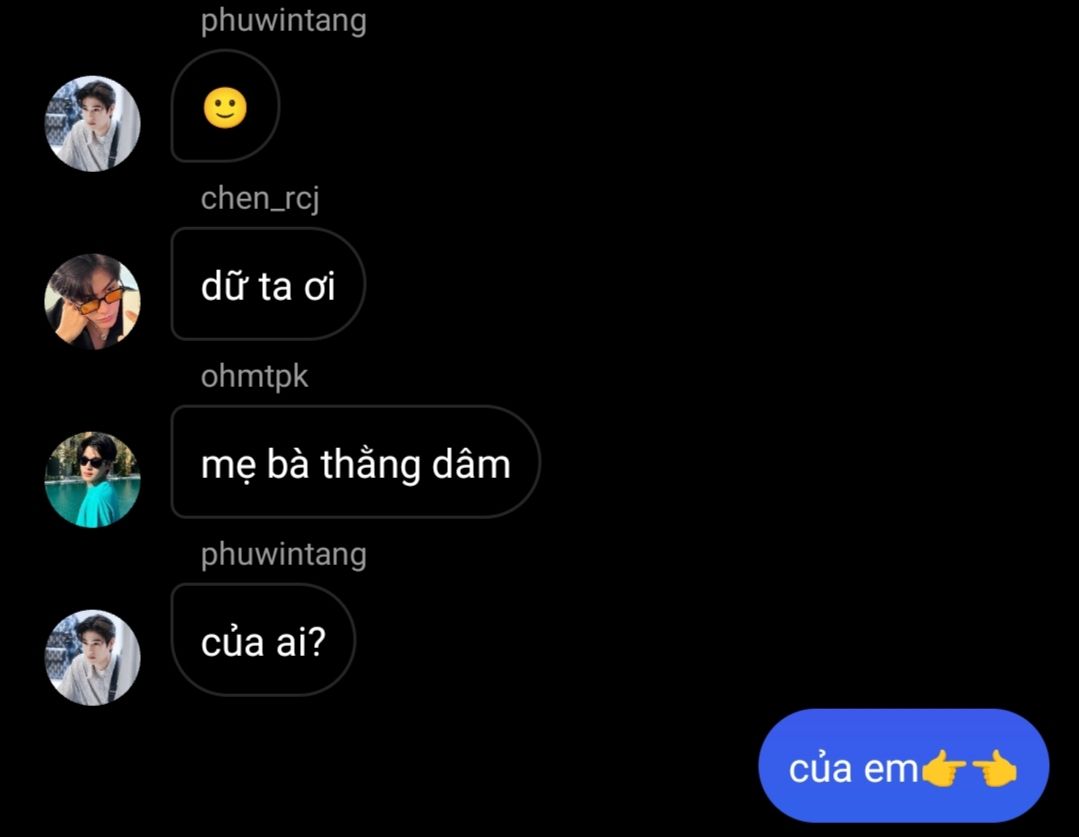
Task: Open the phuwintang username above "của ai?"
Action: coord(284,555)
